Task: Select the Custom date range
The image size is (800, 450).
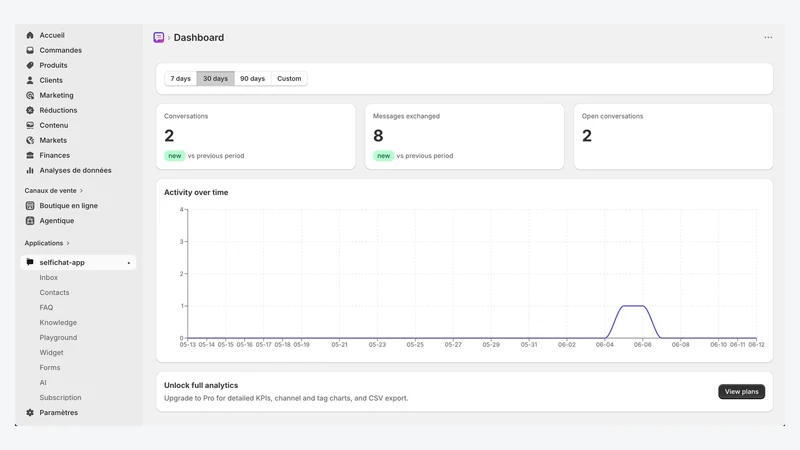Action: (289, 79)
